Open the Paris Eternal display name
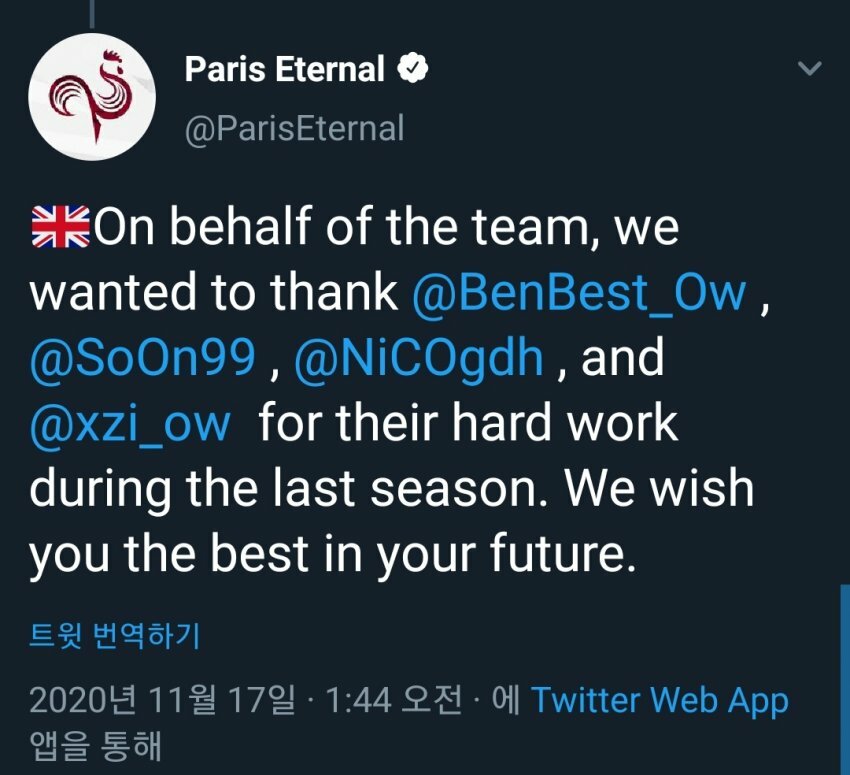850x775 pixels. click(x=285, y=69)
